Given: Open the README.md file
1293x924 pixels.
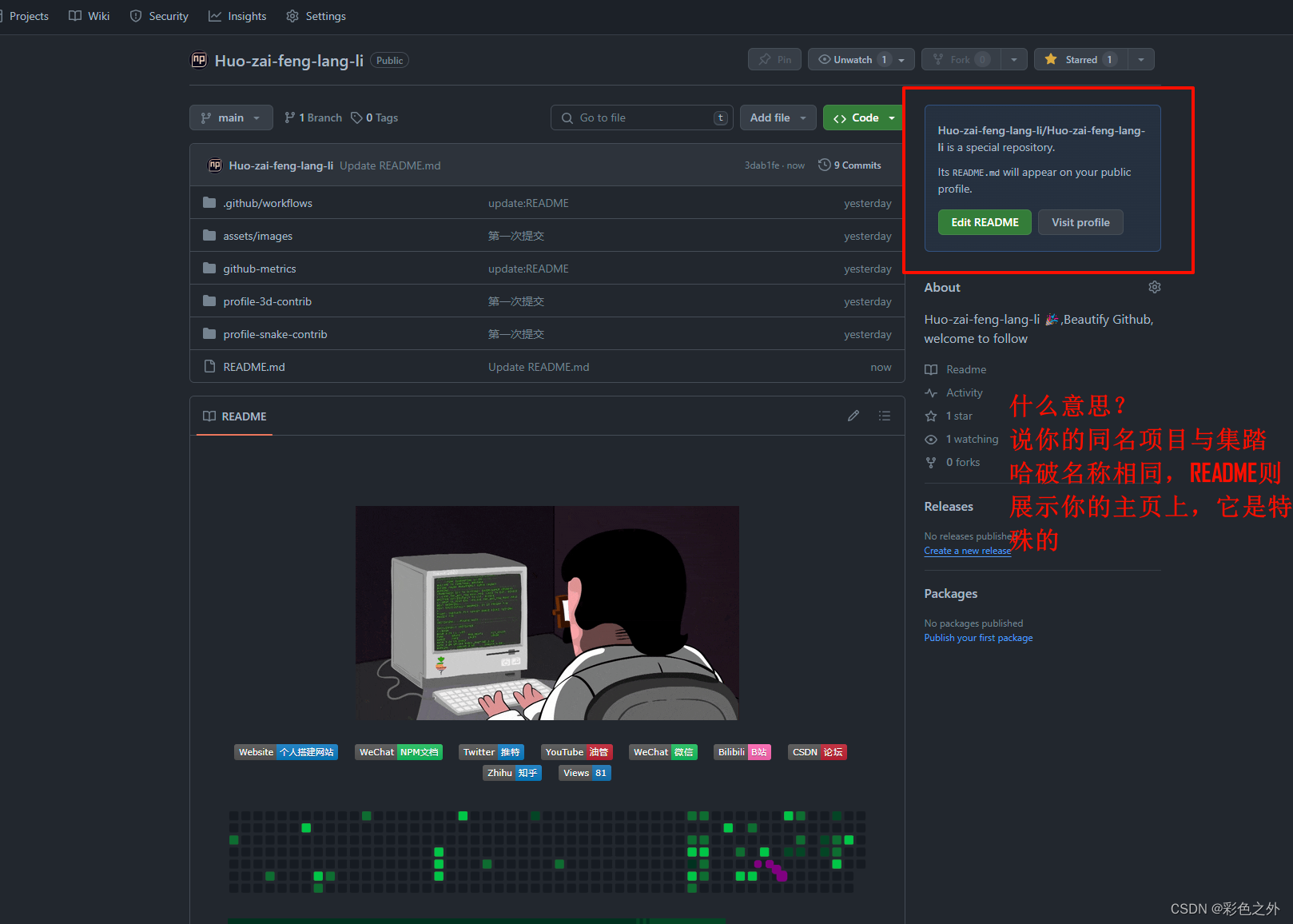Looking at the screenshot, I should click(254, 367).
